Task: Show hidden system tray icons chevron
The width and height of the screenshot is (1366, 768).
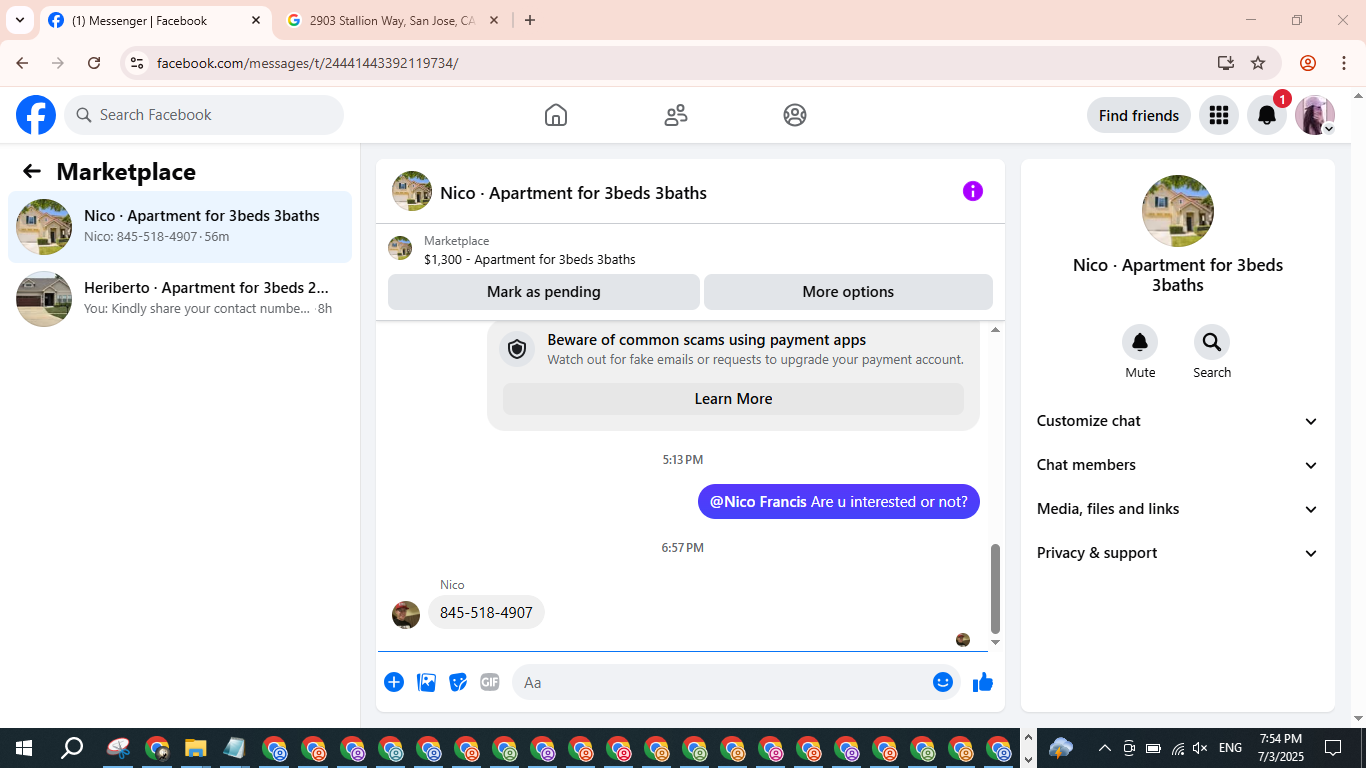Action: (1104, 748)
